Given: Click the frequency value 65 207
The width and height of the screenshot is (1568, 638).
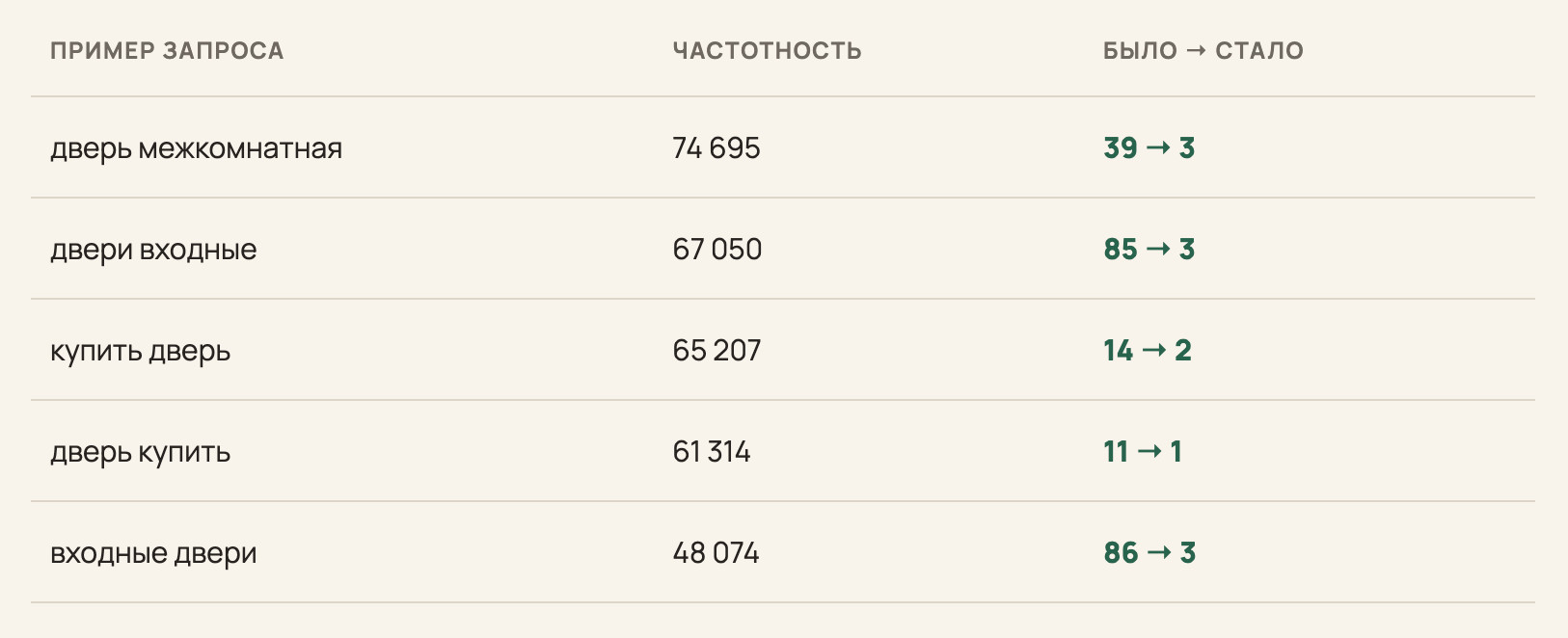Looking at the screenshot, I should (716, 351).
